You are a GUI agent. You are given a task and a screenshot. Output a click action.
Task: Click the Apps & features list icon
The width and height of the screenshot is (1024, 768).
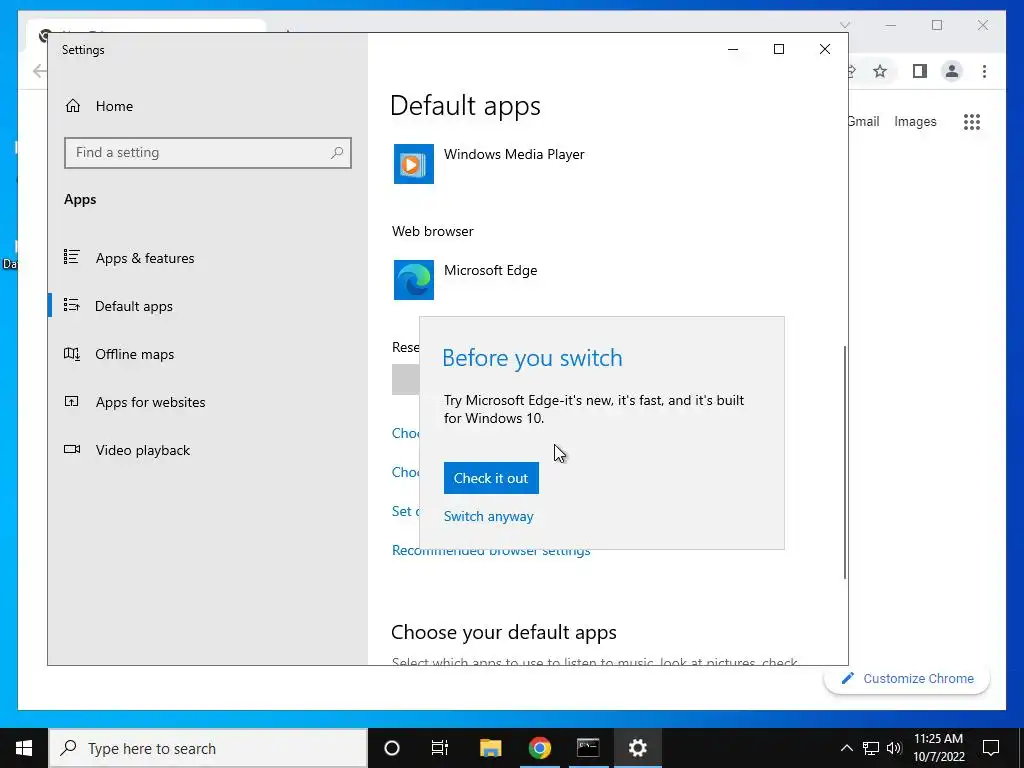pyautogui.click(x=72, y=257)
